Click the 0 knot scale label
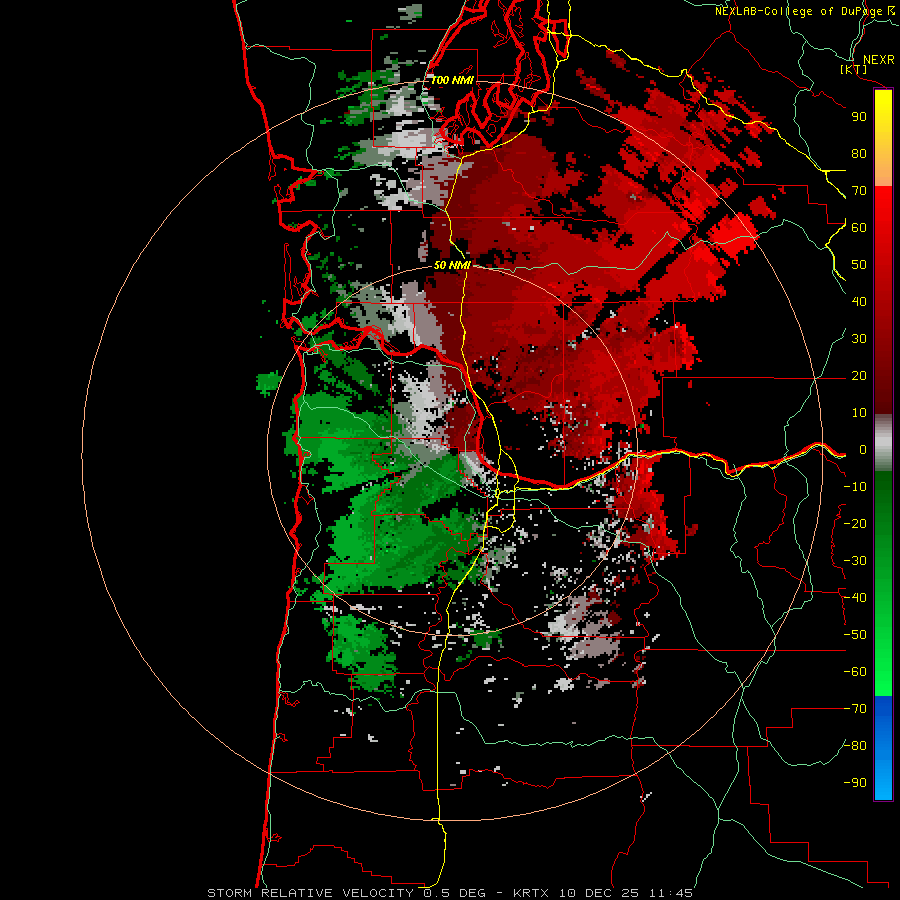 (x=863, y=450)
